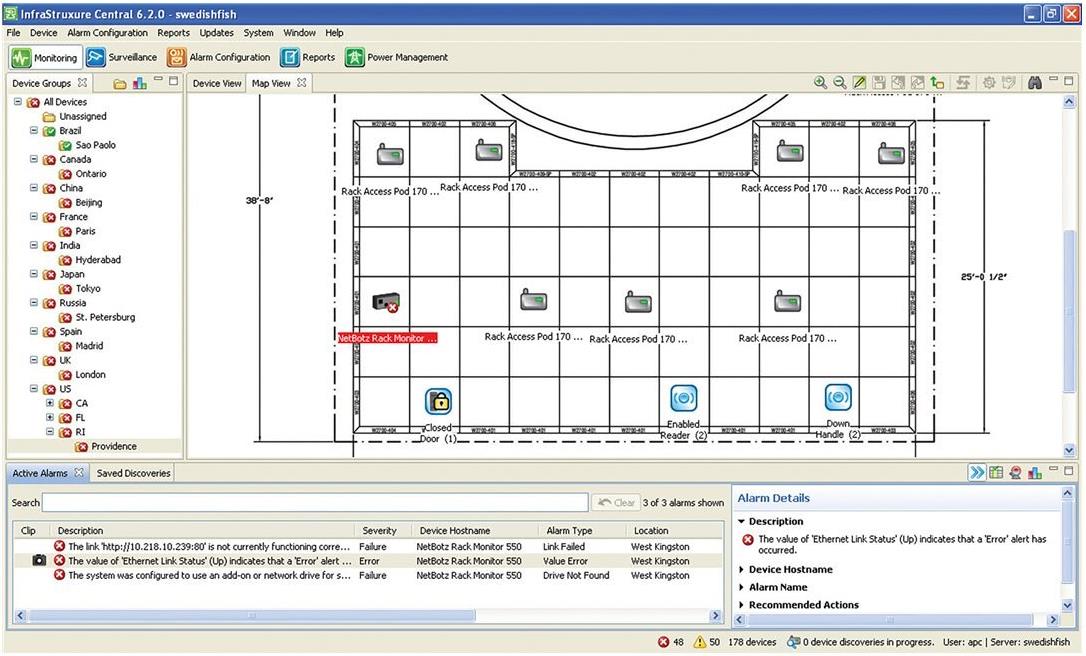Expand the CA group
Screen dimensions: 1086x656
pyautogui.click(x=50, y=402)
